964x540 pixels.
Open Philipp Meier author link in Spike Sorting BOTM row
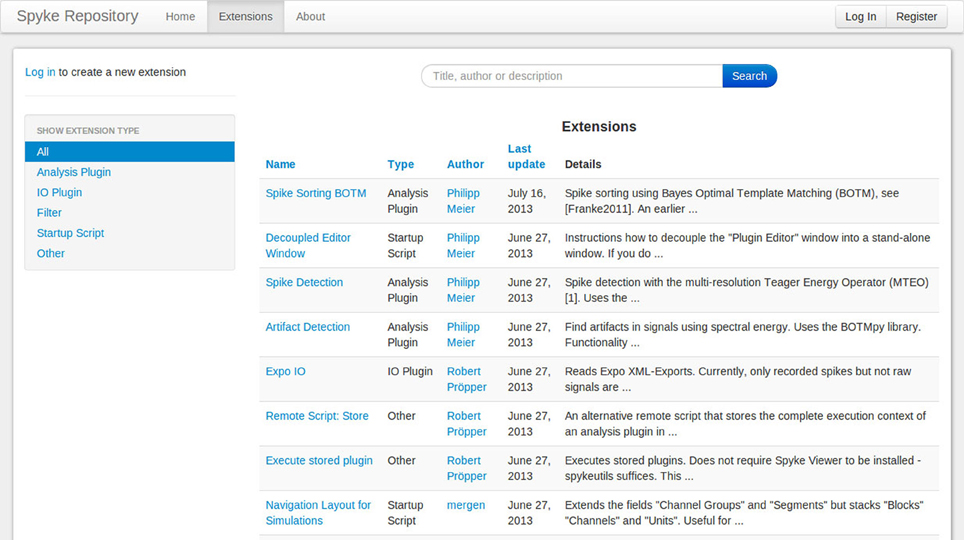pyautogui.click(x=463, y=201)
